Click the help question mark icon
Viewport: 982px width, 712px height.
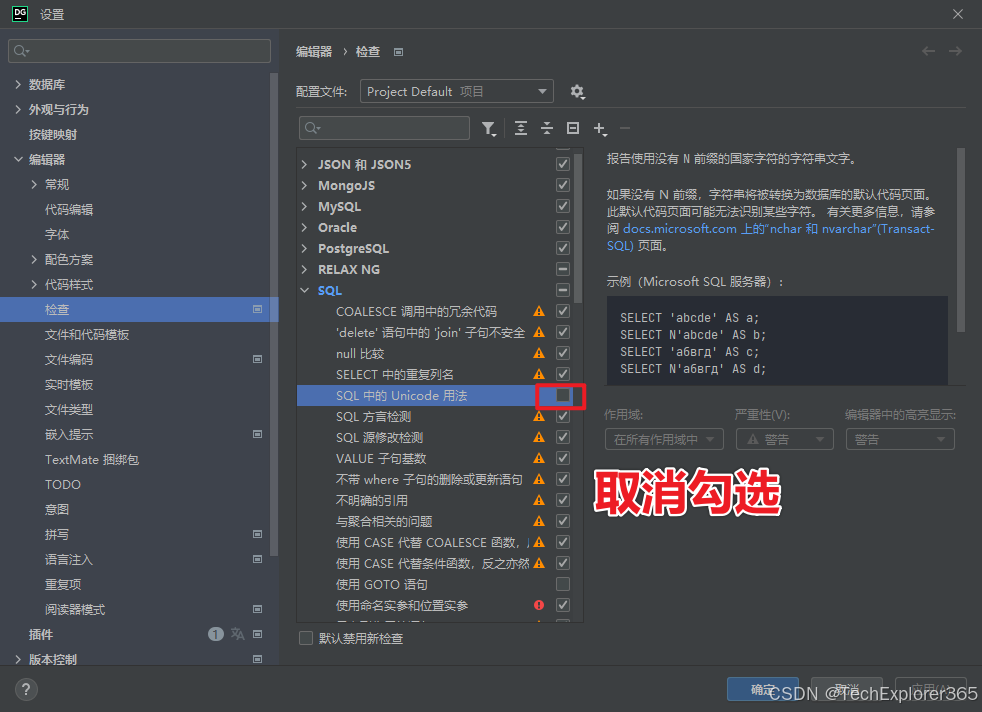[26, 689]
